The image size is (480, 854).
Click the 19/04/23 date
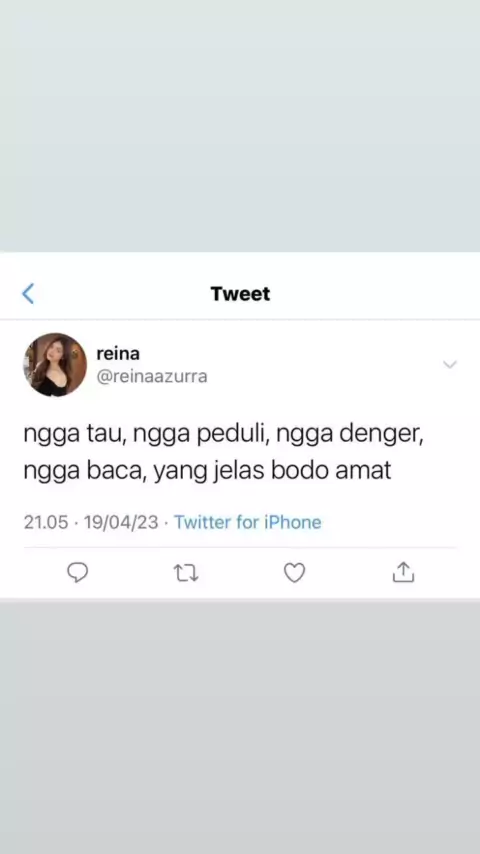(x=121, y=522)
